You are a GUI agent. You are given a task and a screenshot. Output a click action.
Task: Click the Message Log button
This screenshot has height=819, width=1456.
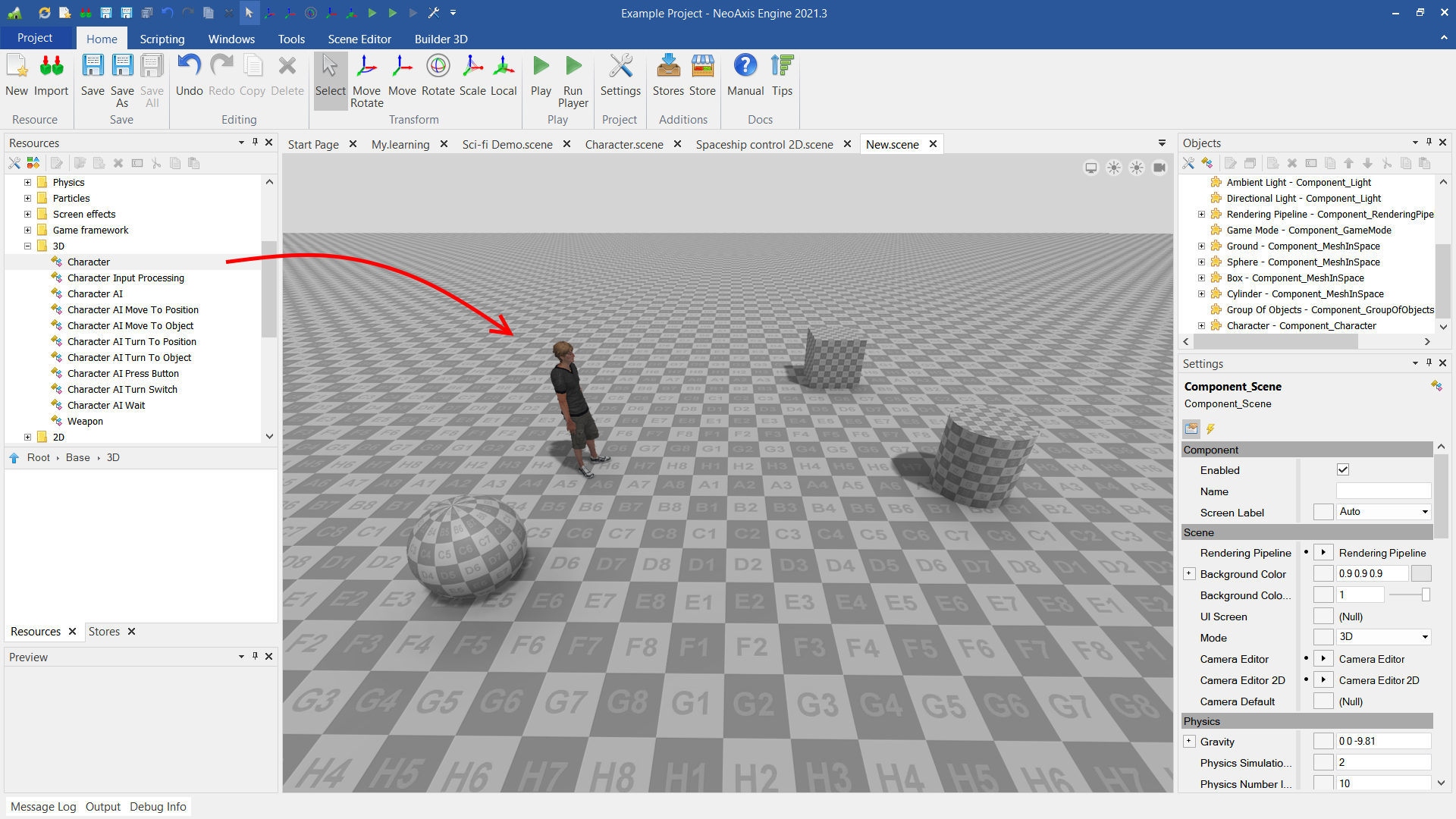[x=43, y=807]
